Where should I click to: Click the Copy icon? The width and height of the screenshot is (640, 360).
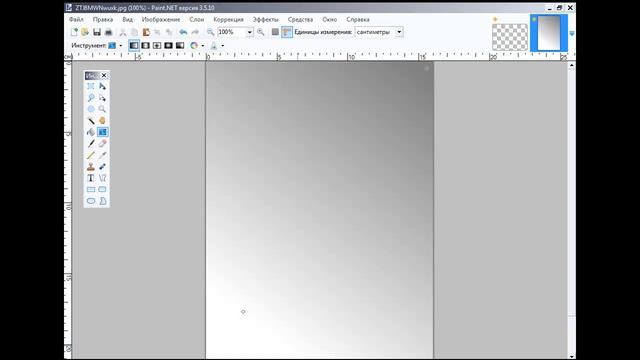point(134,32)
